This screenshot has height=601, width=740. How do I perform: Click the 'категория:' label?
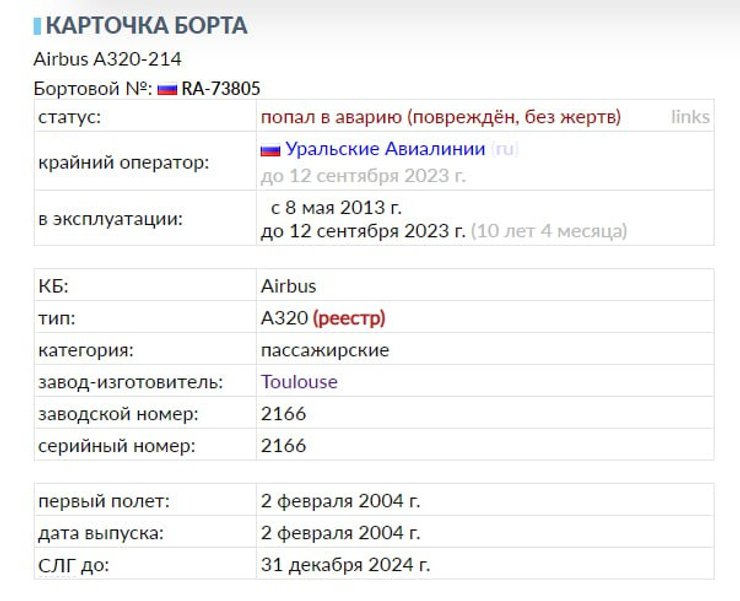click(86, 350)
